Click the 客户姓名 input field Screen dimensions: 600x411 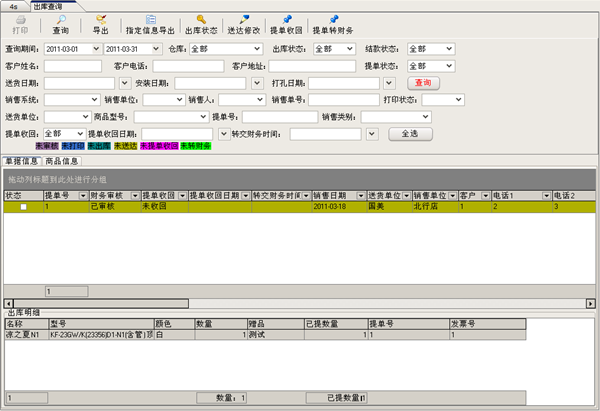pos(72,65)
